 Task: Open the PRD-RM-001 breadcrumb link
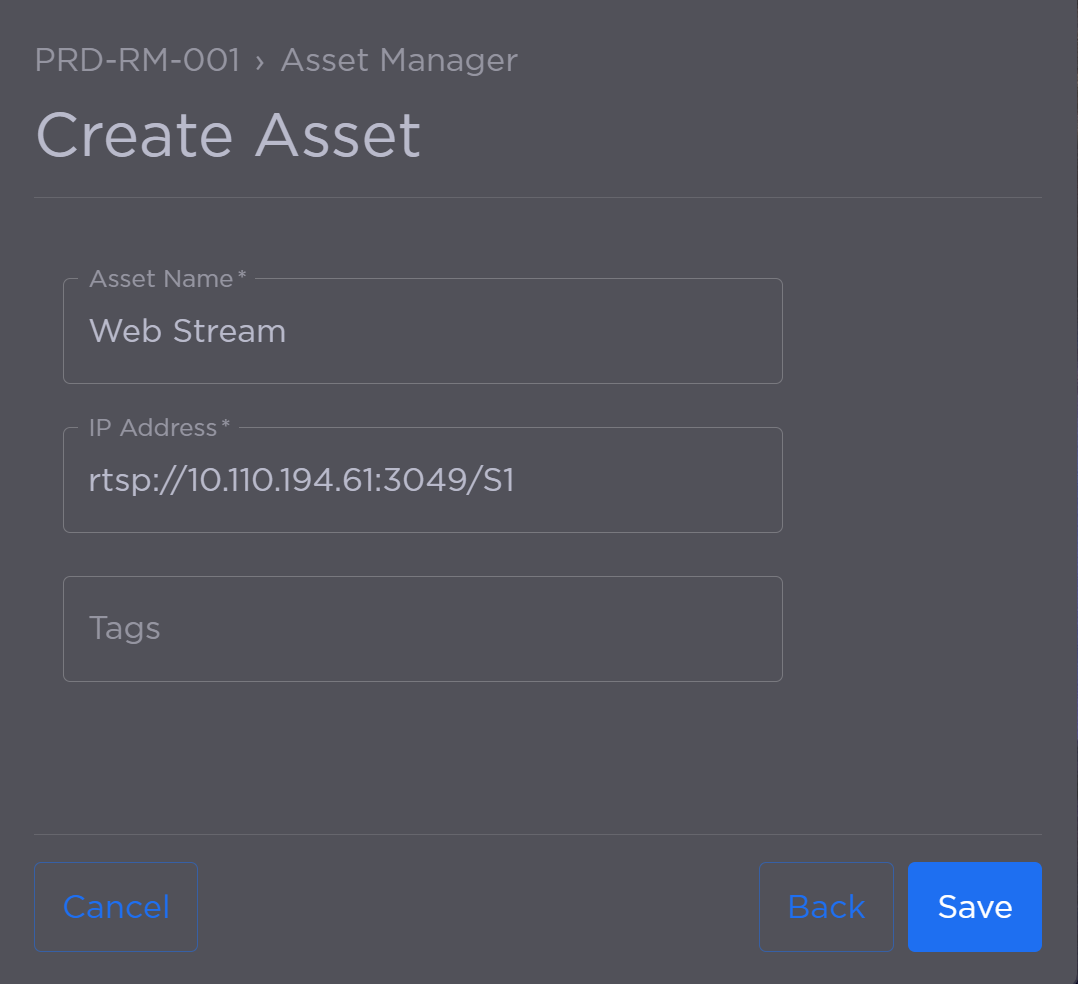136,60
